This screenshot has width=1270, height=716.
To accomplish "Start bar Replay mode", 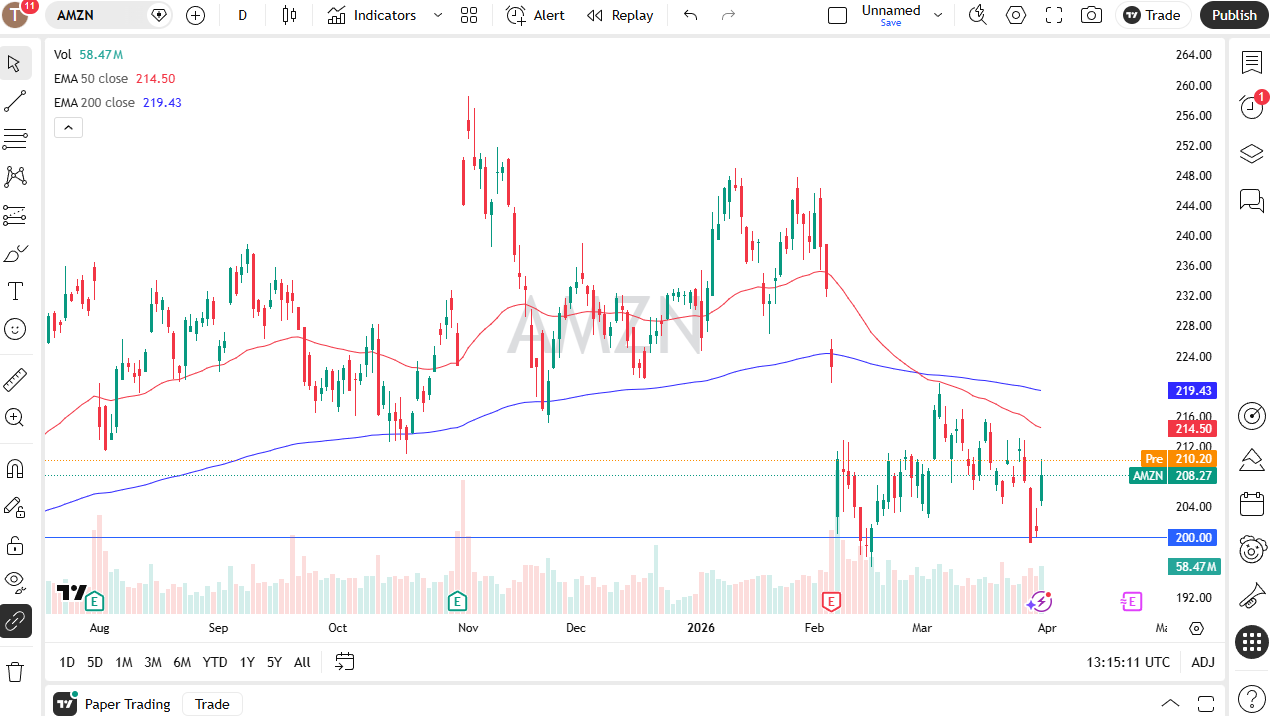I will [620, 15].
